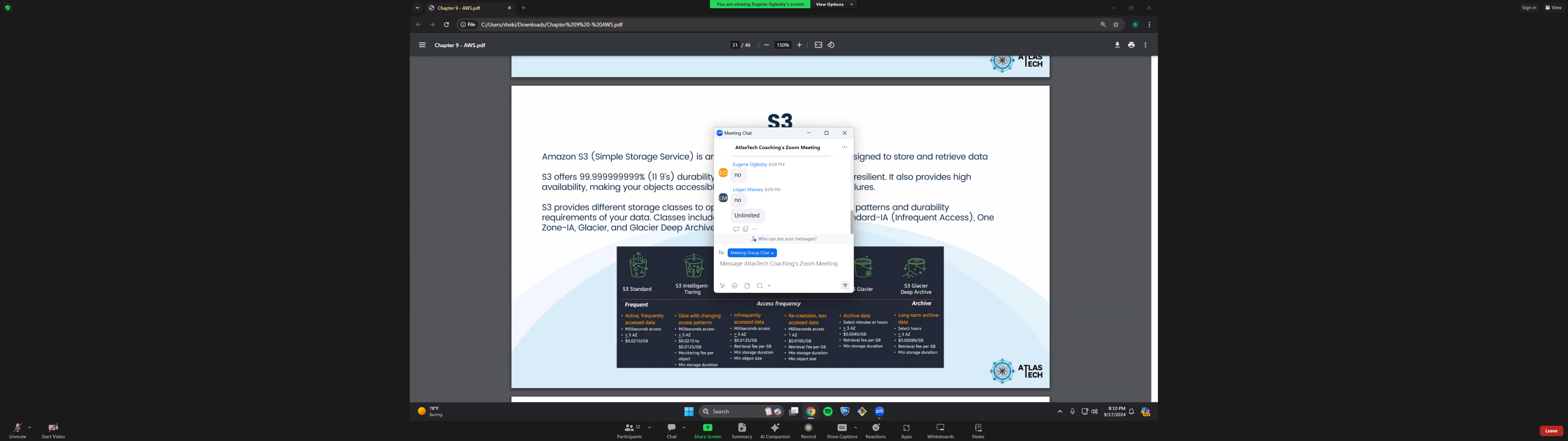
Task: Open the View Options dropdown
Action: 834,4
